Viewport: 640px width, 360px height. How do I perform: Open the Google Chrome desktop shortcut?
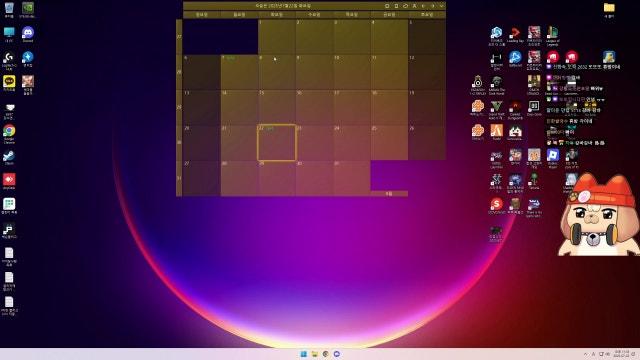tap(9, 134)
